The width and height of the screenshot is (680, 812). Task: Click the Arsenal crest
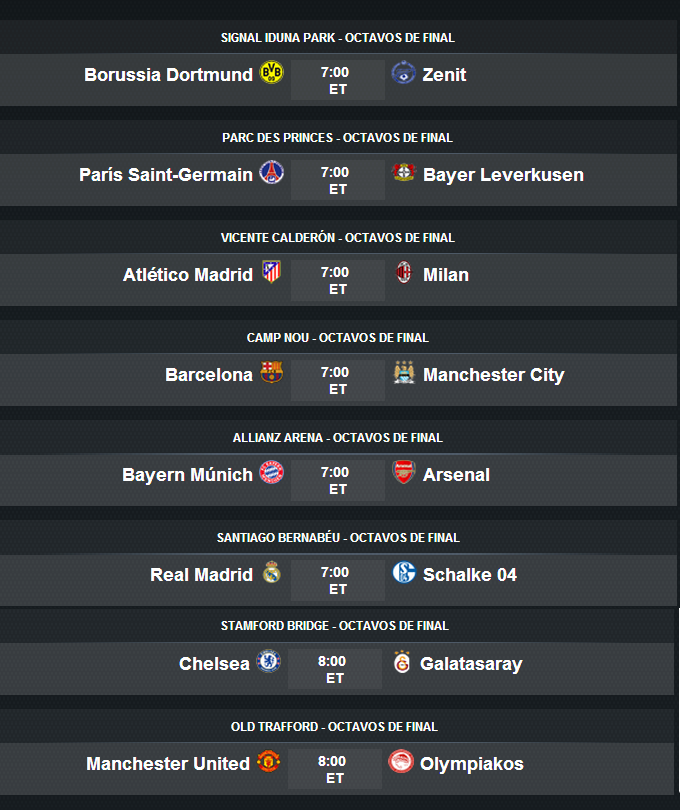click(403, 472)
